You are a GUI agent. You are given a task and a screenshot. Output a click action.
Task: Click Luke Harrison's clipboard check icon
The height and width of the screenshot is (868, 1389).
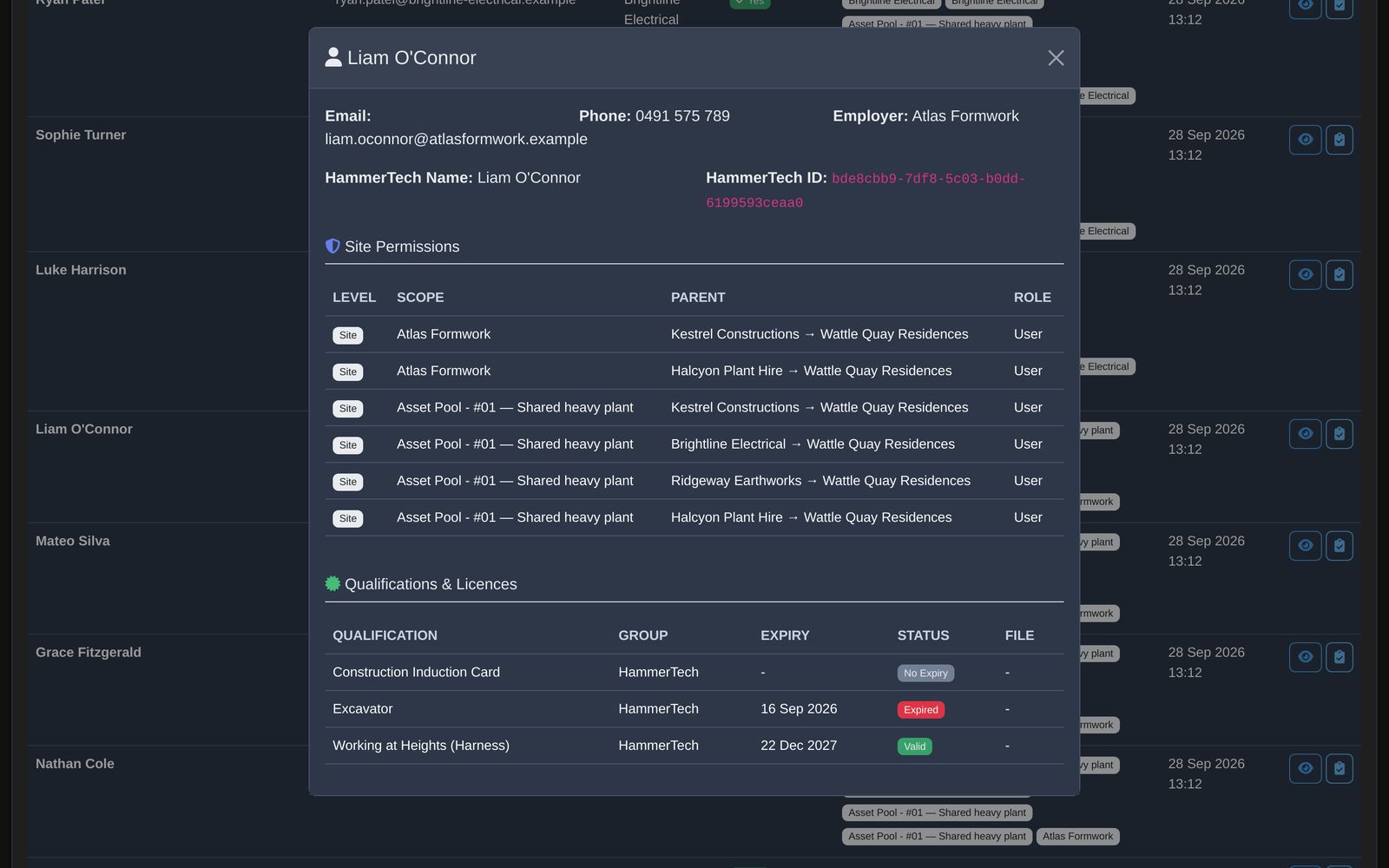[x=1340, y=274]
